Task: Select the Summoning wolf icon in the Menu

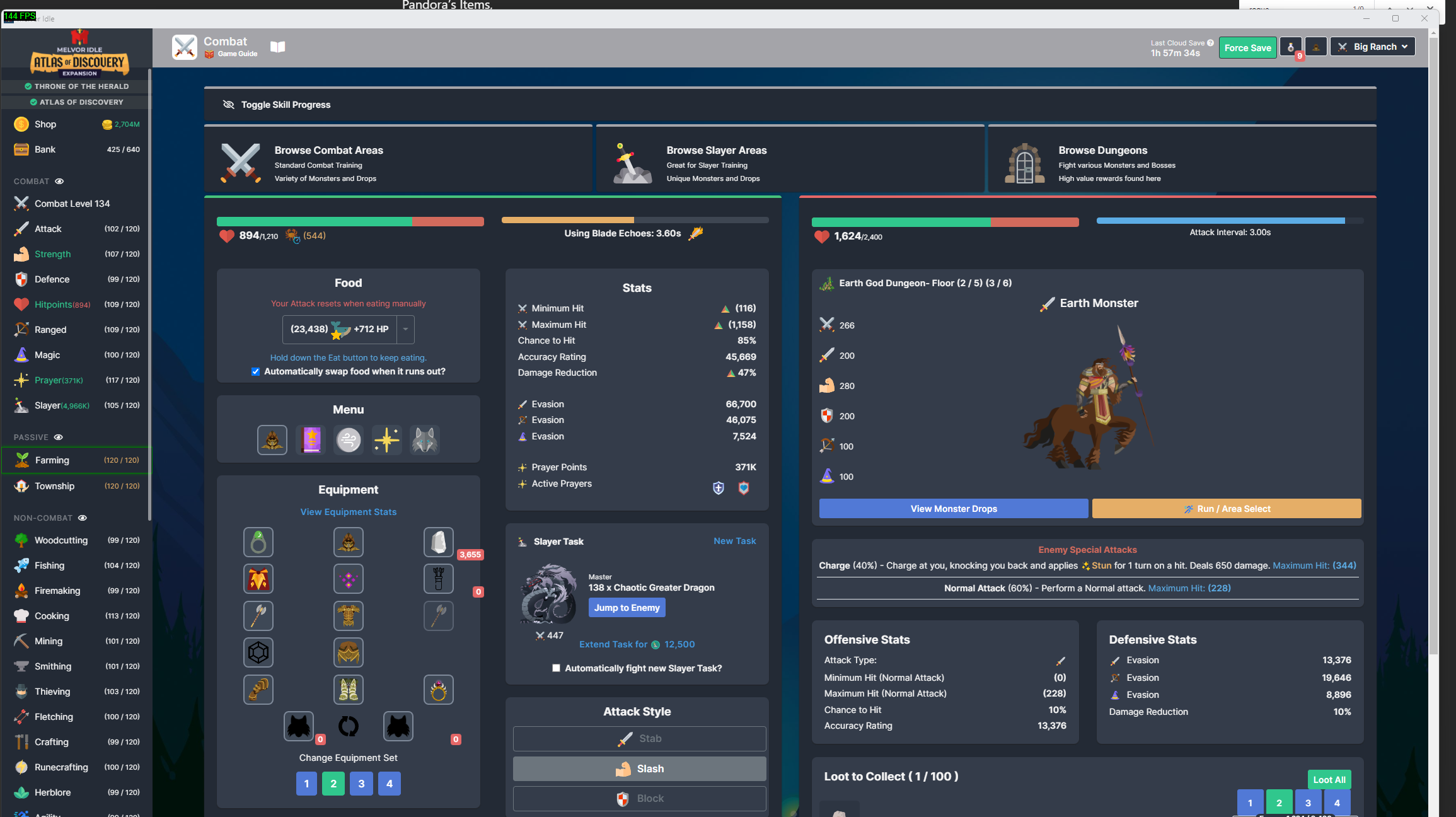Action: pyautogui.click(x=424, y=439)
